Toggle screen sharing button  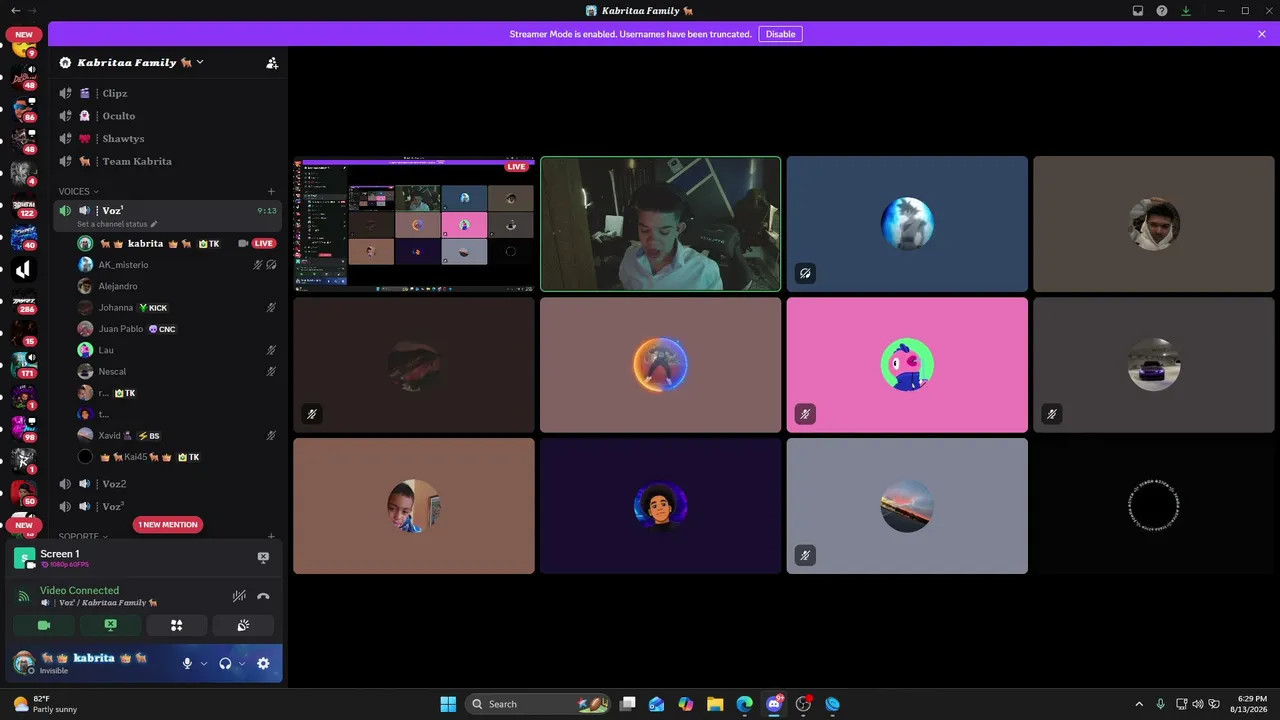pyautogui.click(x=110, y=625)
